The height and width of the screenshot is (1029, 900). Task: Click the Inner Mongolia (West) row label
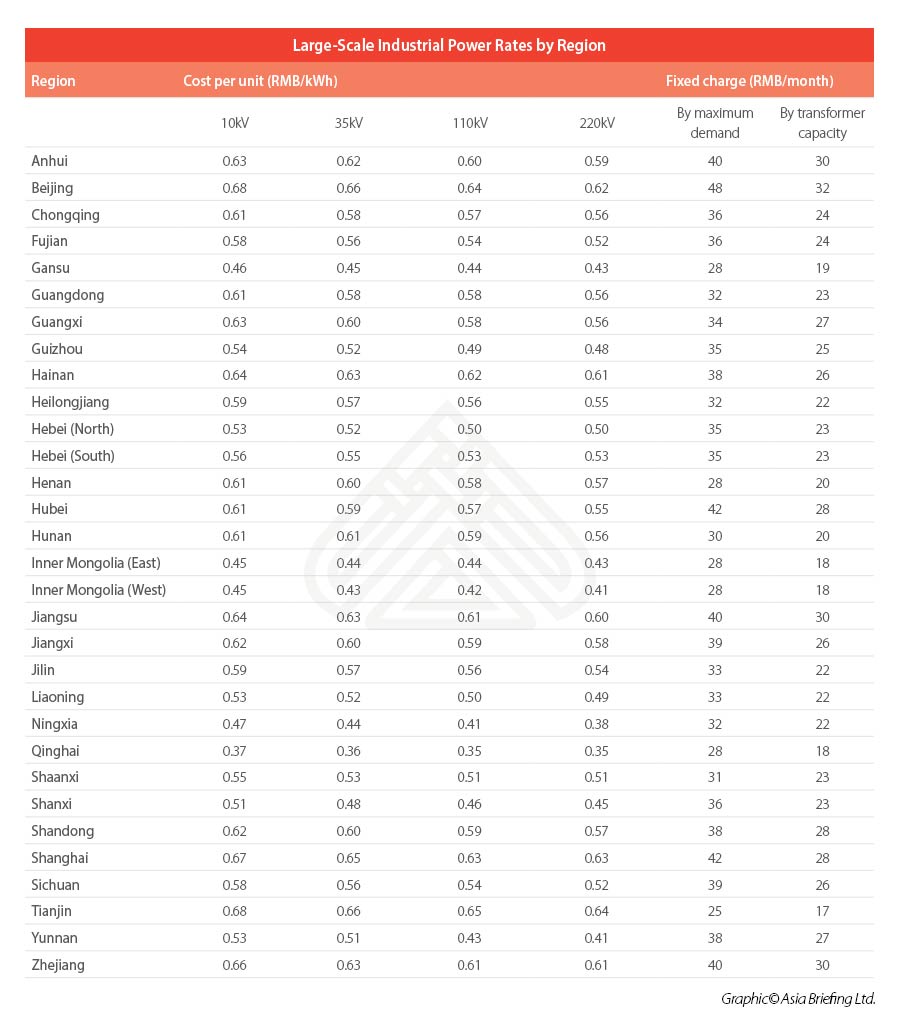[98, 590]
